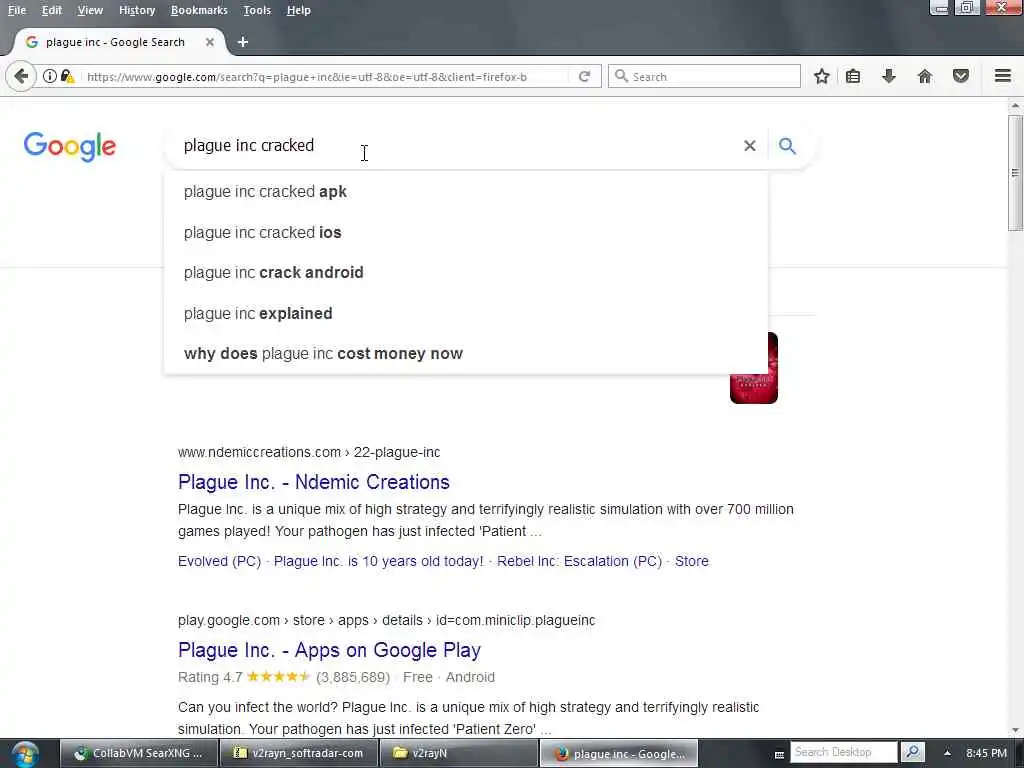Image resolution: width=1024 pixels, height=768 pixels.
Task: Click the scrollbar down arrow
Action: (1015, 730)
